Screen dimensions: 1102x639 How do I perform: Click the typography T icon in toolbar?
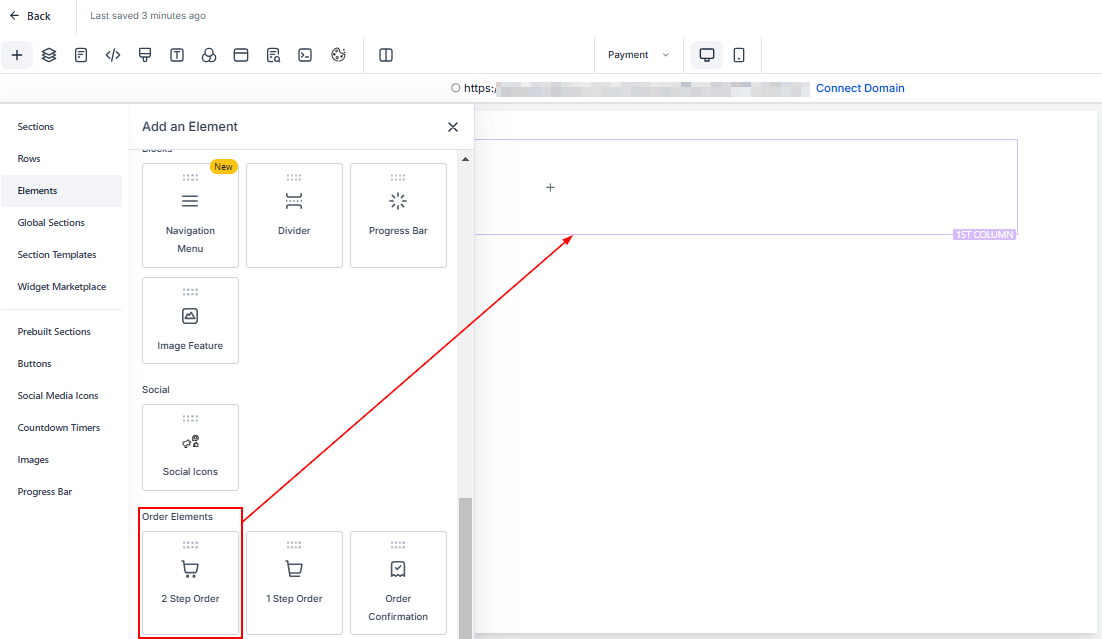(177, 55)
